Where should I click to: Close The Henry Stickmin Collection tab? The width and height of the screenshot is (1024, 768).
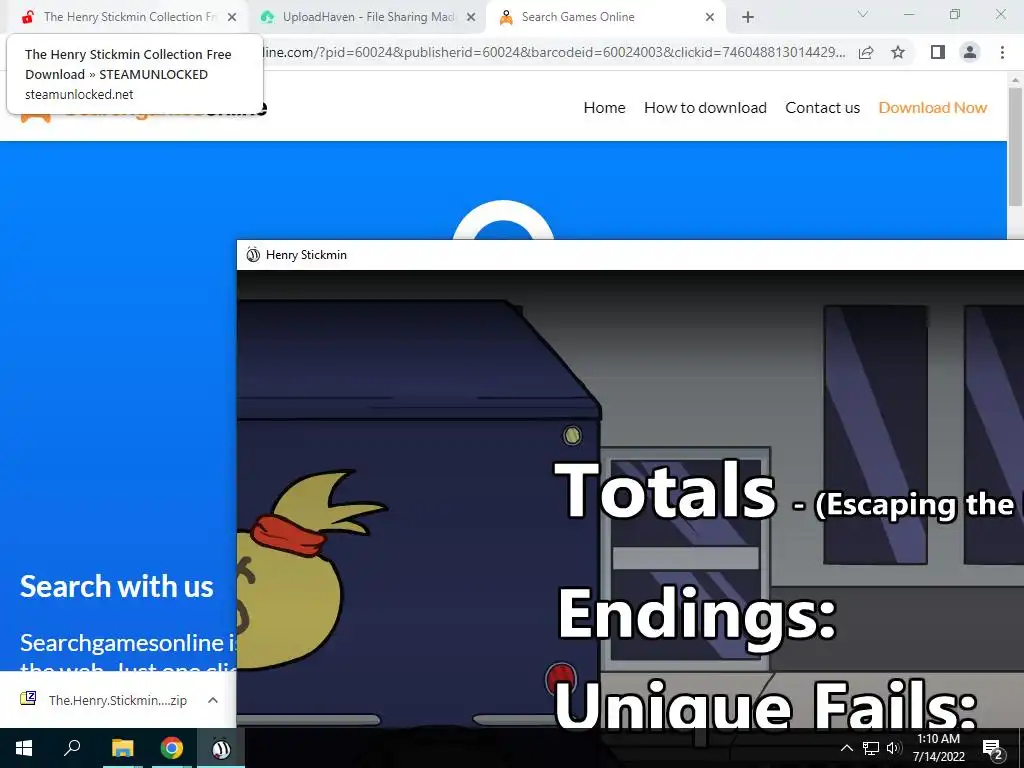coord(232,18)
